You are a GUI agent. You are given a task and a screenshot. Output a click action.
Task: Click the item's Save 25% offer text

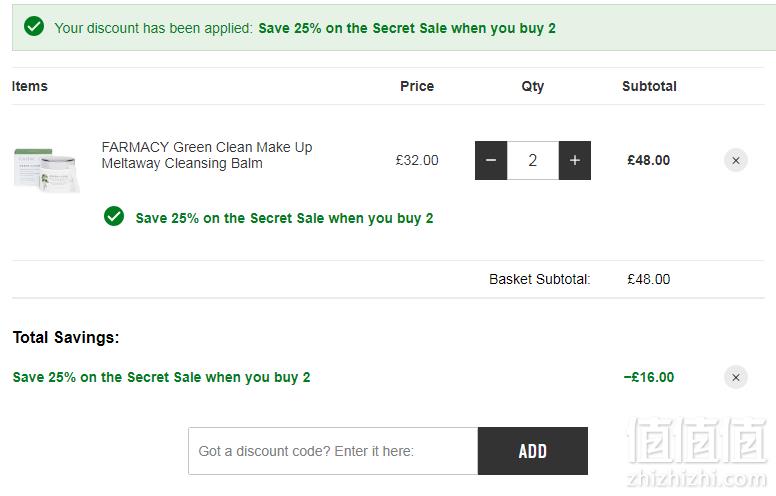click(284, 218)
